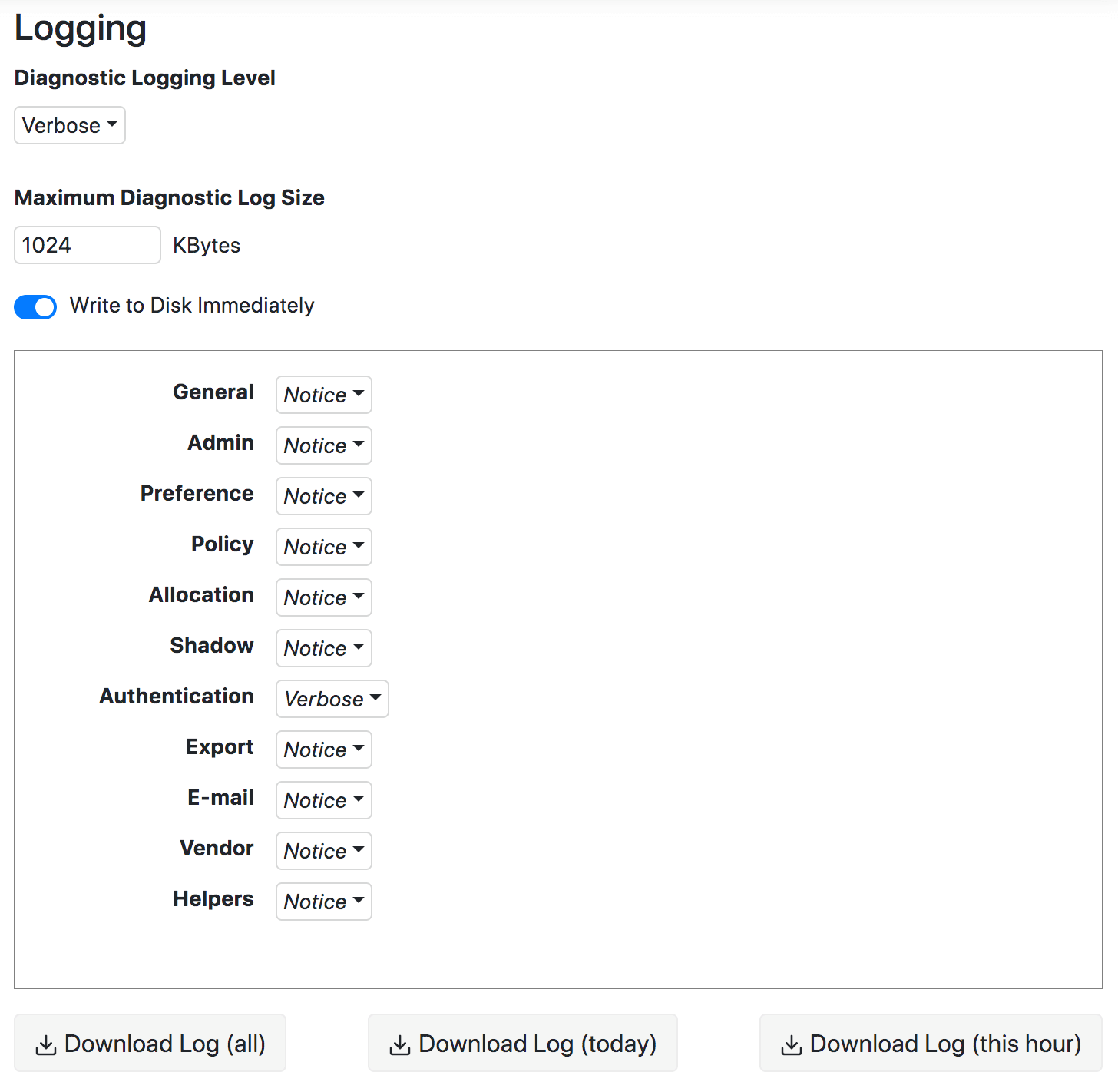Open the Allocation log level dropdown
Viewport: 1118px width, 1092px height.
[x=323, y=597]
